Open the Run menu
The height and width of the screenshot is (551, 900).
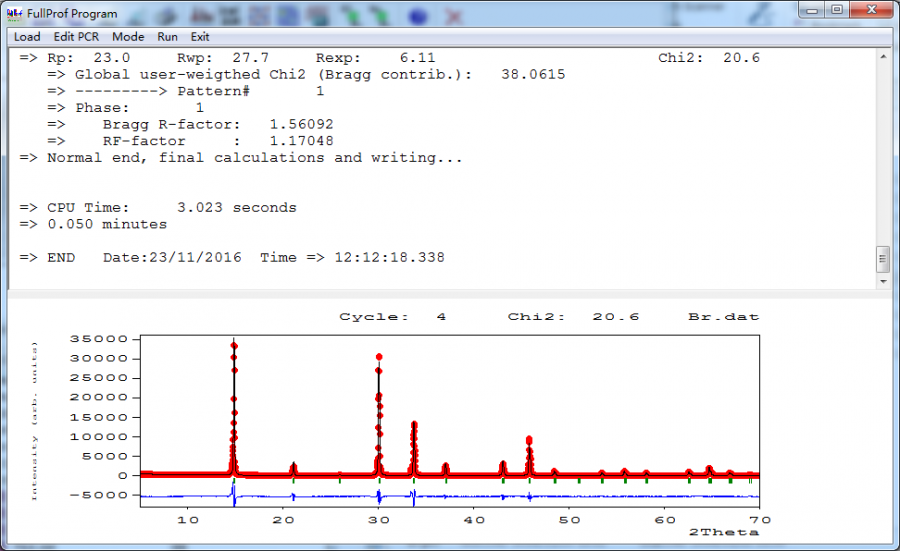point(168,37)
